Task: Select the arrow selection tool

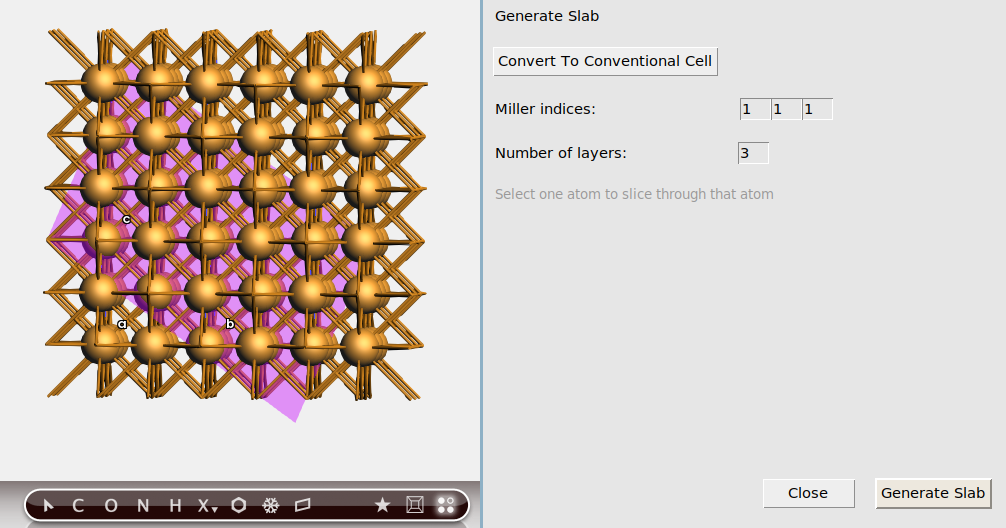Action: (48, 506)
